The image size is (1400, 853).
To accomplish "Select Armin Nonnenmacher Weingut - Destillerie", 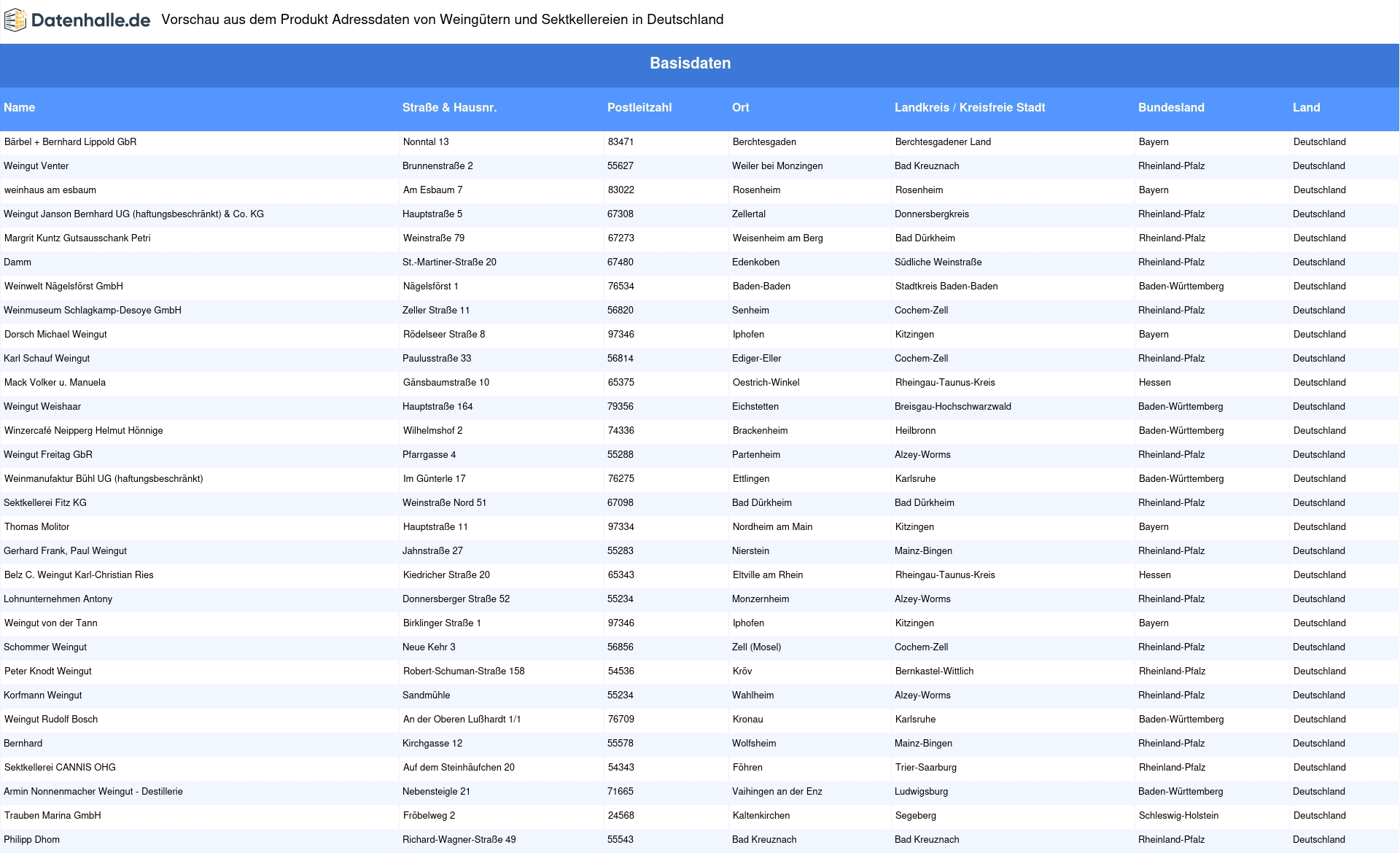I will click(x=93, y=792).
